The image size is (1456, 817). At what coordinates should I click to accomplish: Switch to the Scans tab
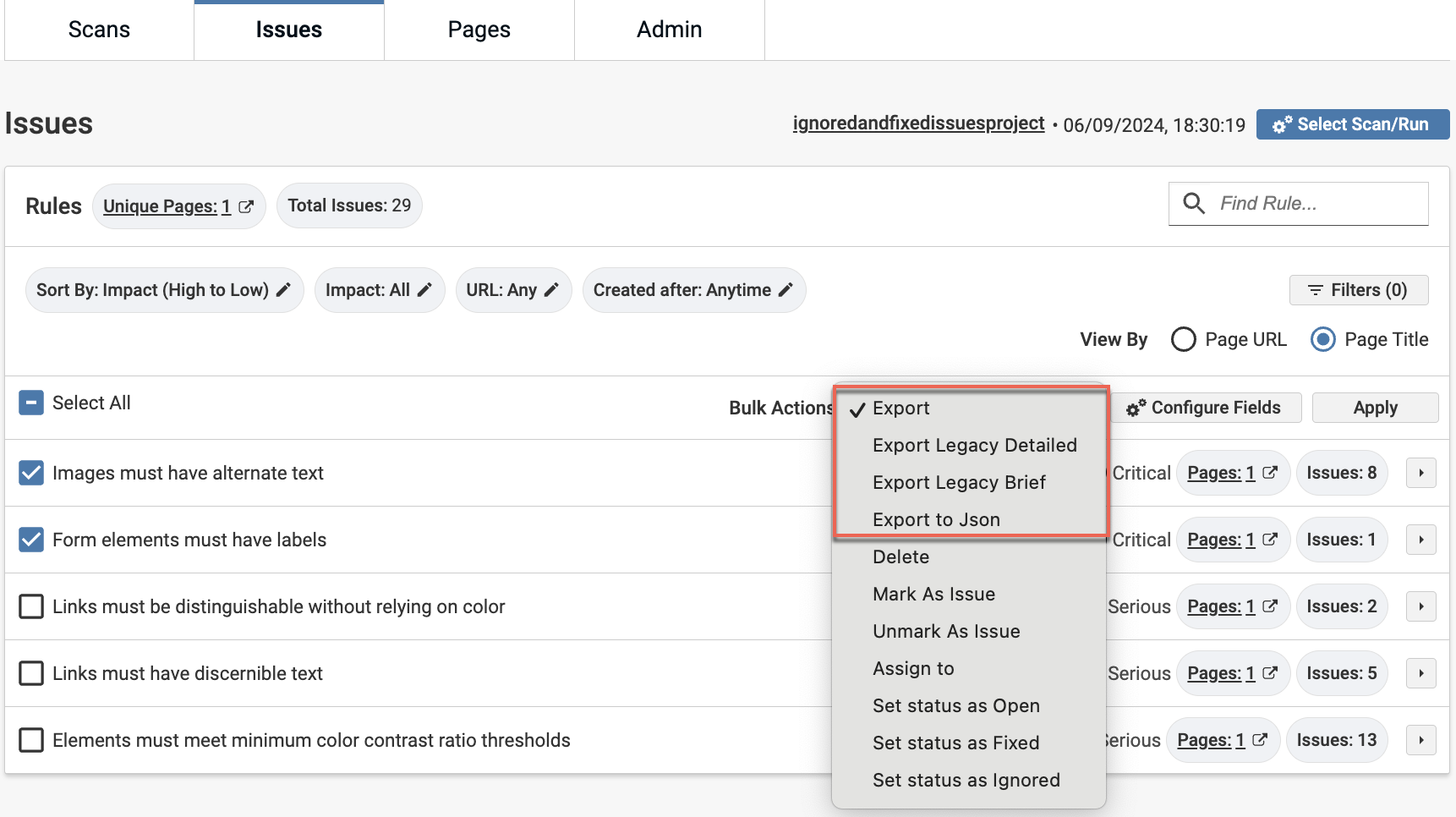[99, 30]
